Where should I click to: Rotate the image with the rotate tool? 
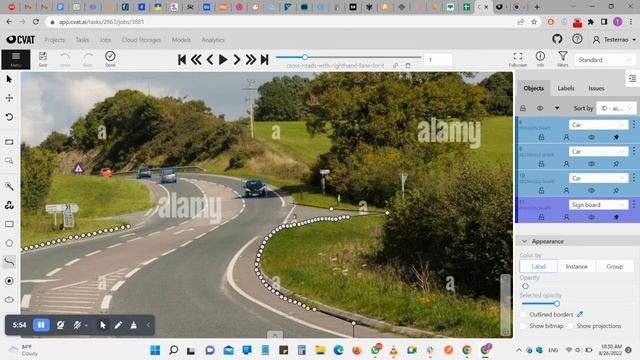[x=9, y=117]
